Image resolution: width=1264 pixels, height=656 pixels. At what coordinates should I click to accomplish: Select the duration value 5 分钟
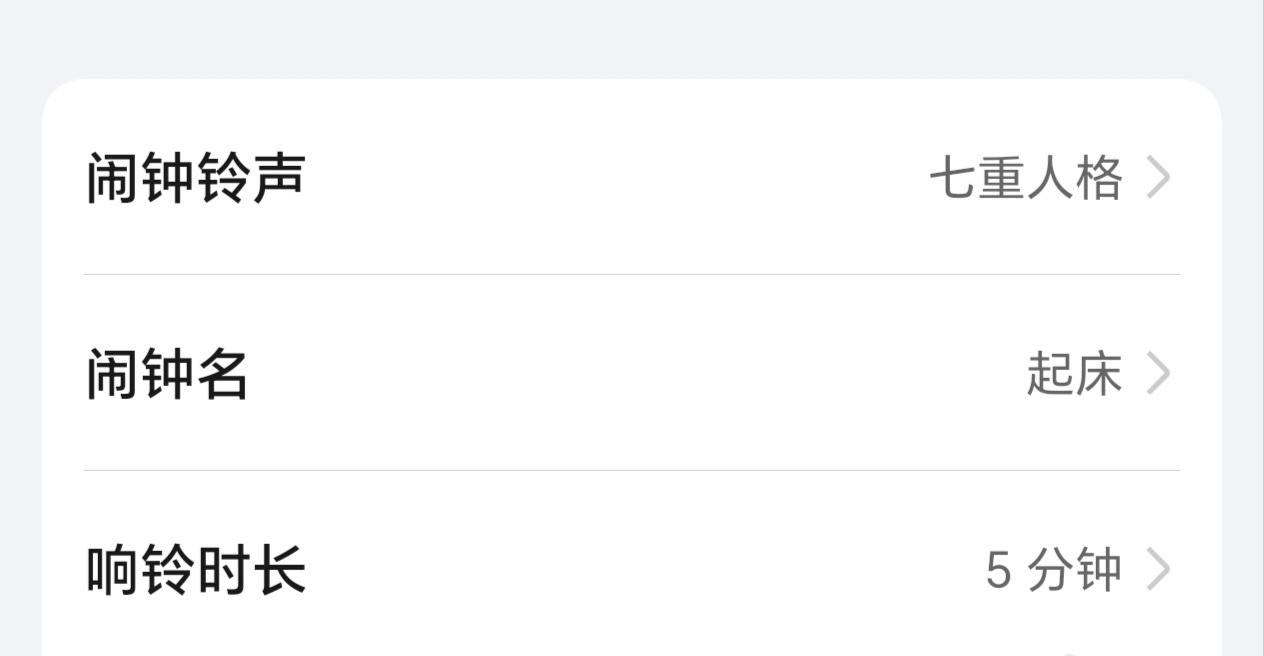(x=1053, y=570)
